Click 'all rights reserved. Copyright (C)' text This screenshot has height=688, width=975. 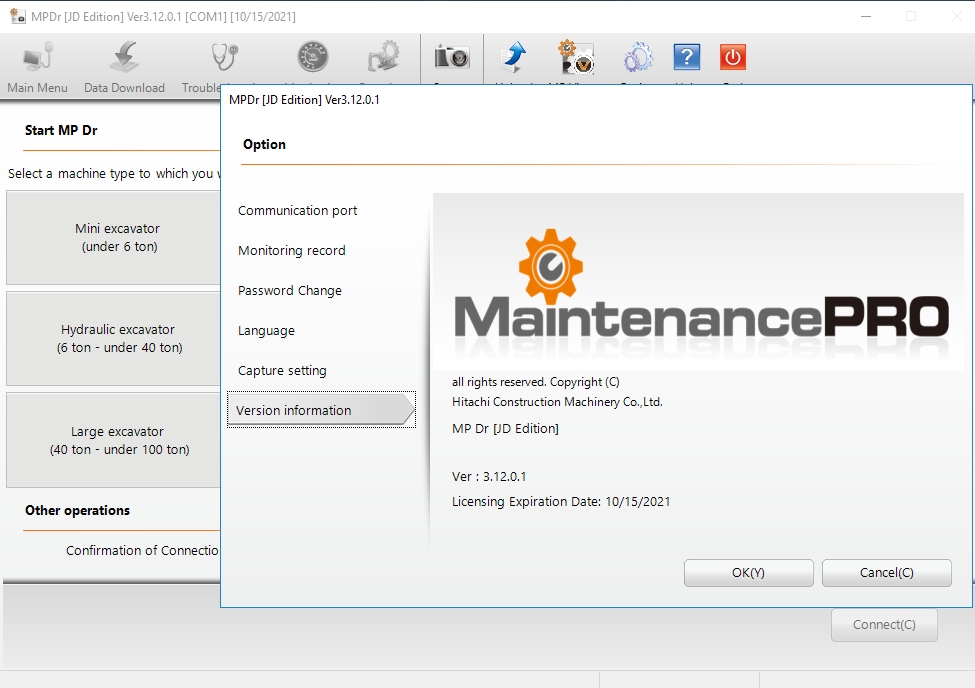point(535,382)
